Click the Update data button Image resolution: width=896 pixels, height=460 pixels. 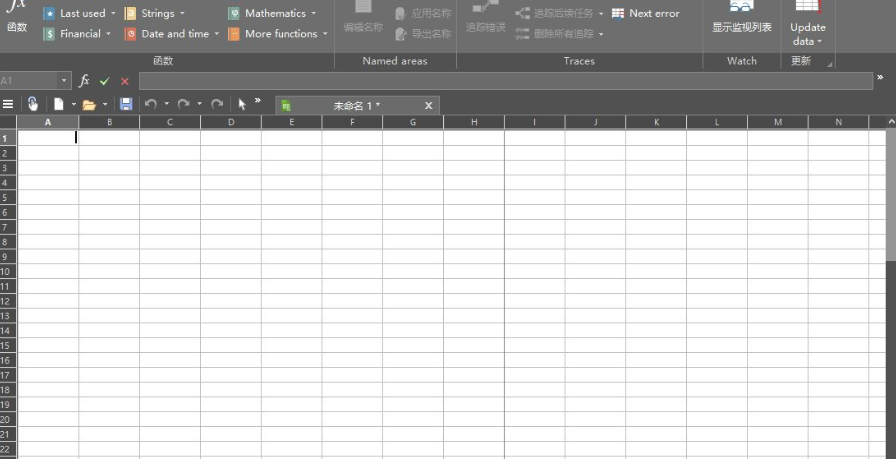coord(807,28)
